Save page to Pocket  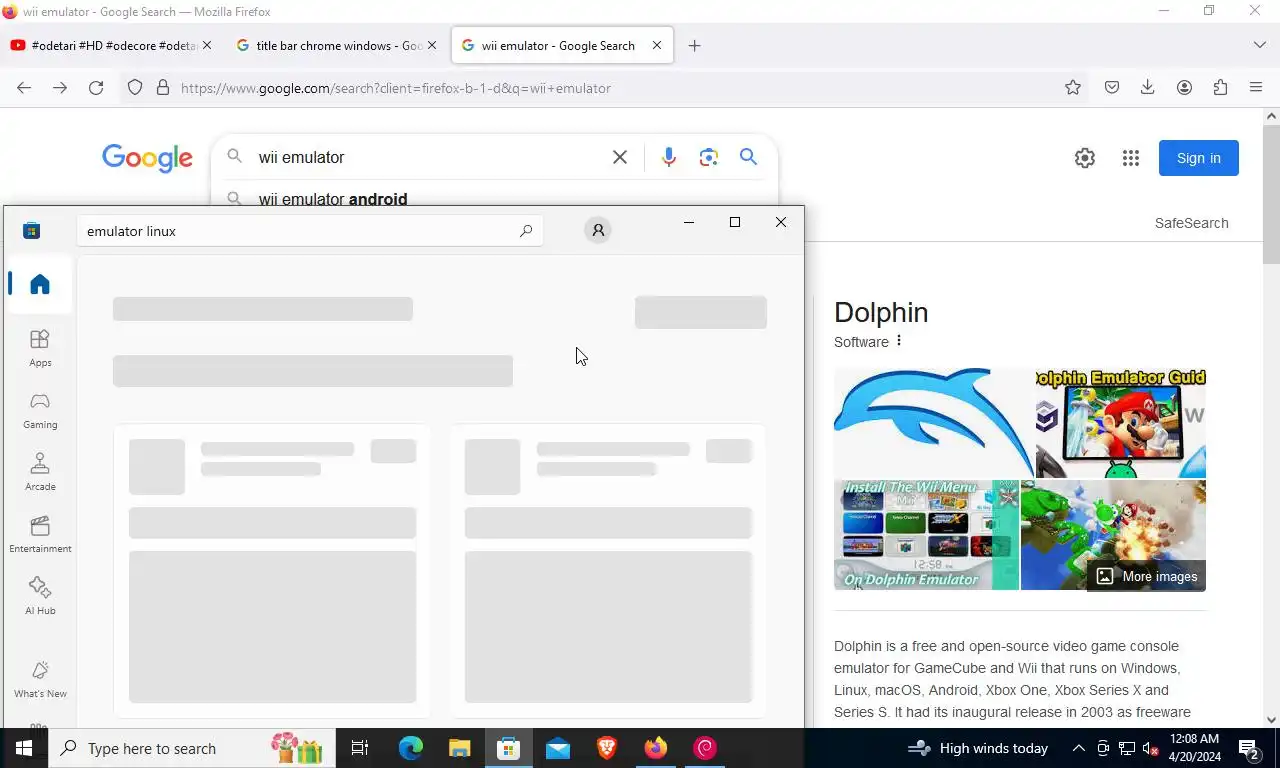click(x=1112, y=88)
